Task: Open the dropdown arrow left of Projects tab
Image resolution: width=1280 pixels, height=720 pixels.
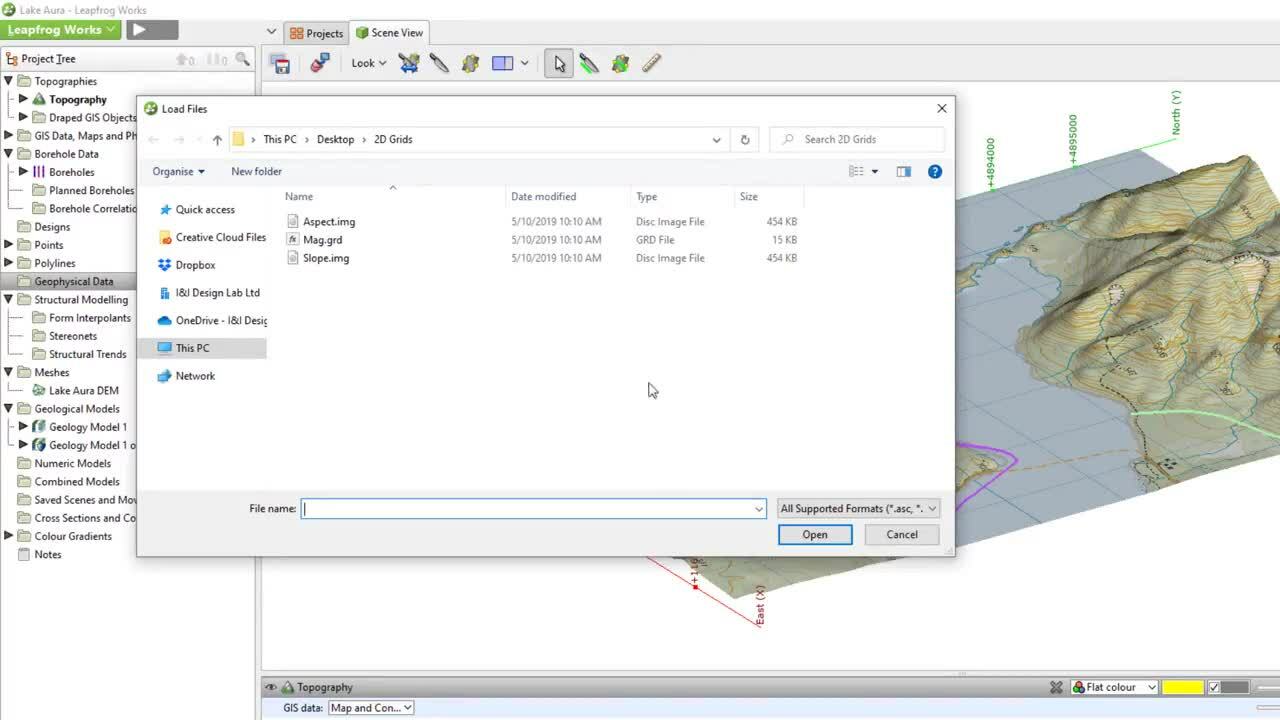Action: click(x=271, y=32)
